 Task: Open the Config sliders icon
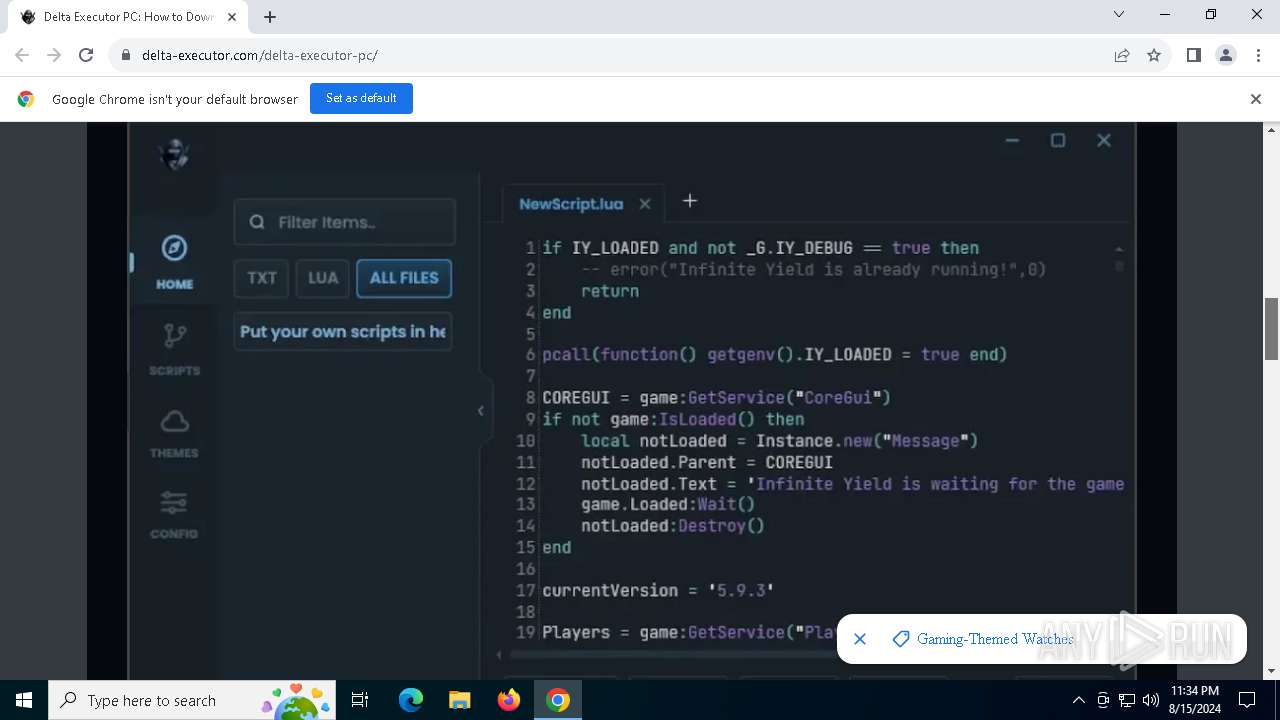pyautogui.click(x=174, y=502)
